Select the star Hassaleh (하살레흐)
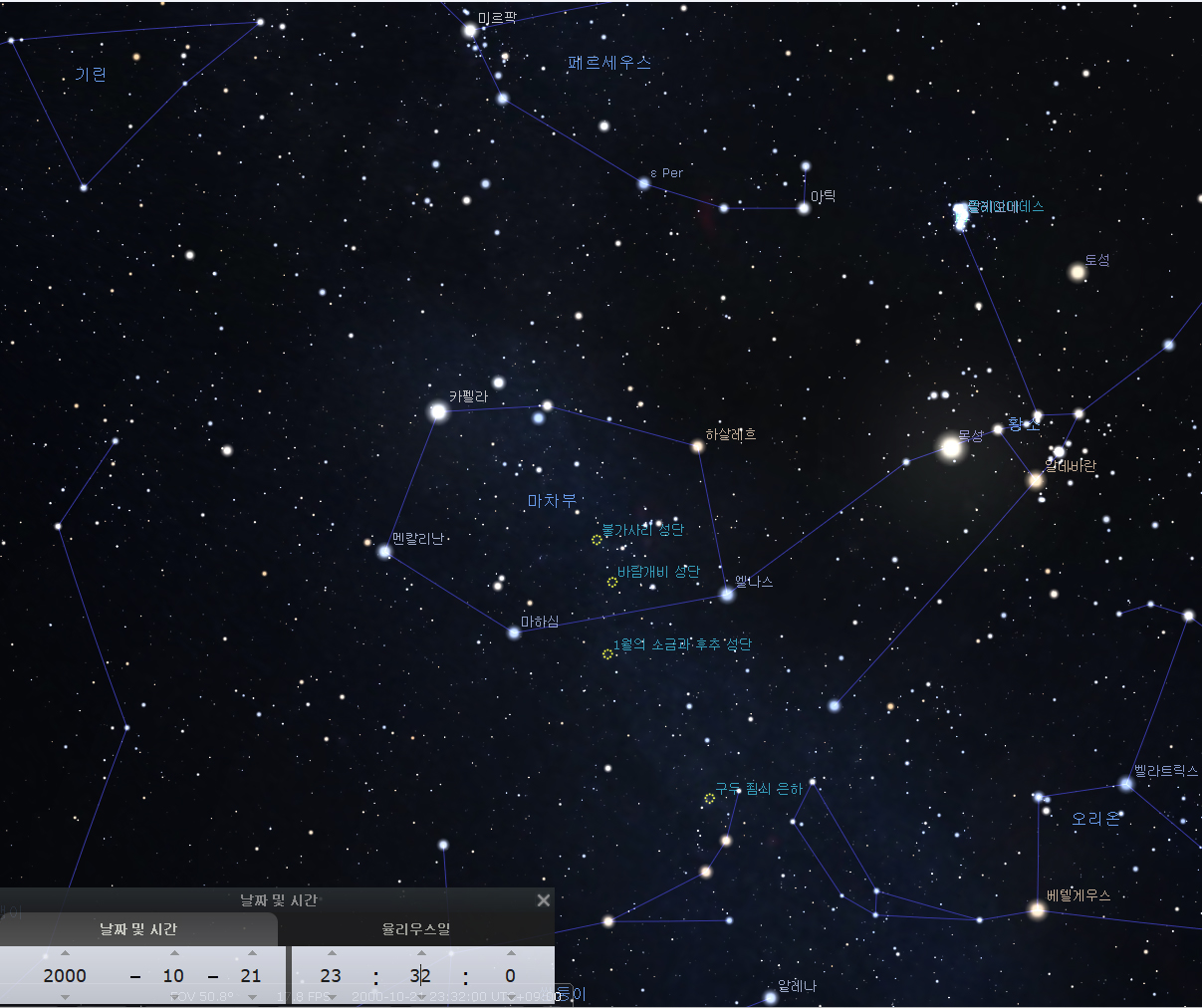The width and height of the screenshot is (1202, 1008). point(697,446)
